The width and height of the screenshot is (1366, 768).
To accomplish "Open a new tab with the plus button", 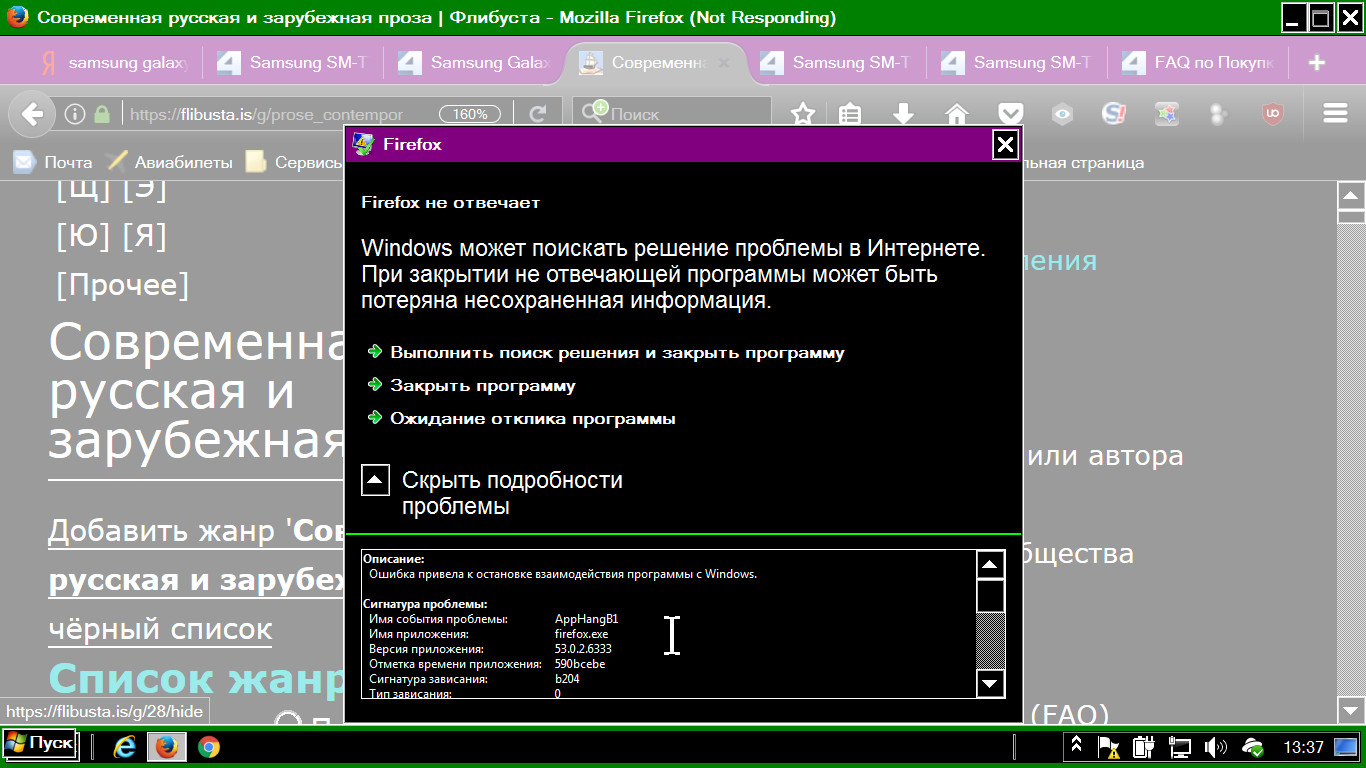I will point(1317,63).
